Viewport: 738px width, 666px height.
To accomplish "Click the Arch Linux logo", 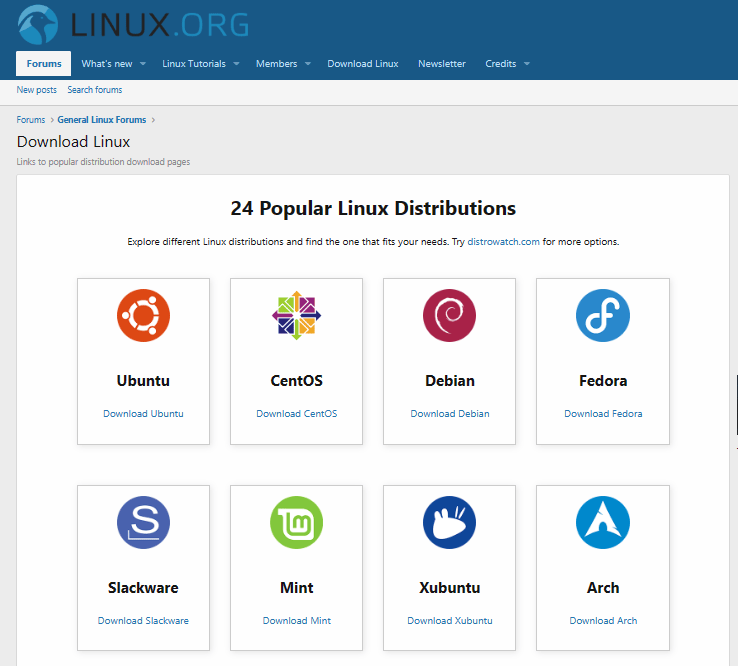I will click(x=603, y=522).
